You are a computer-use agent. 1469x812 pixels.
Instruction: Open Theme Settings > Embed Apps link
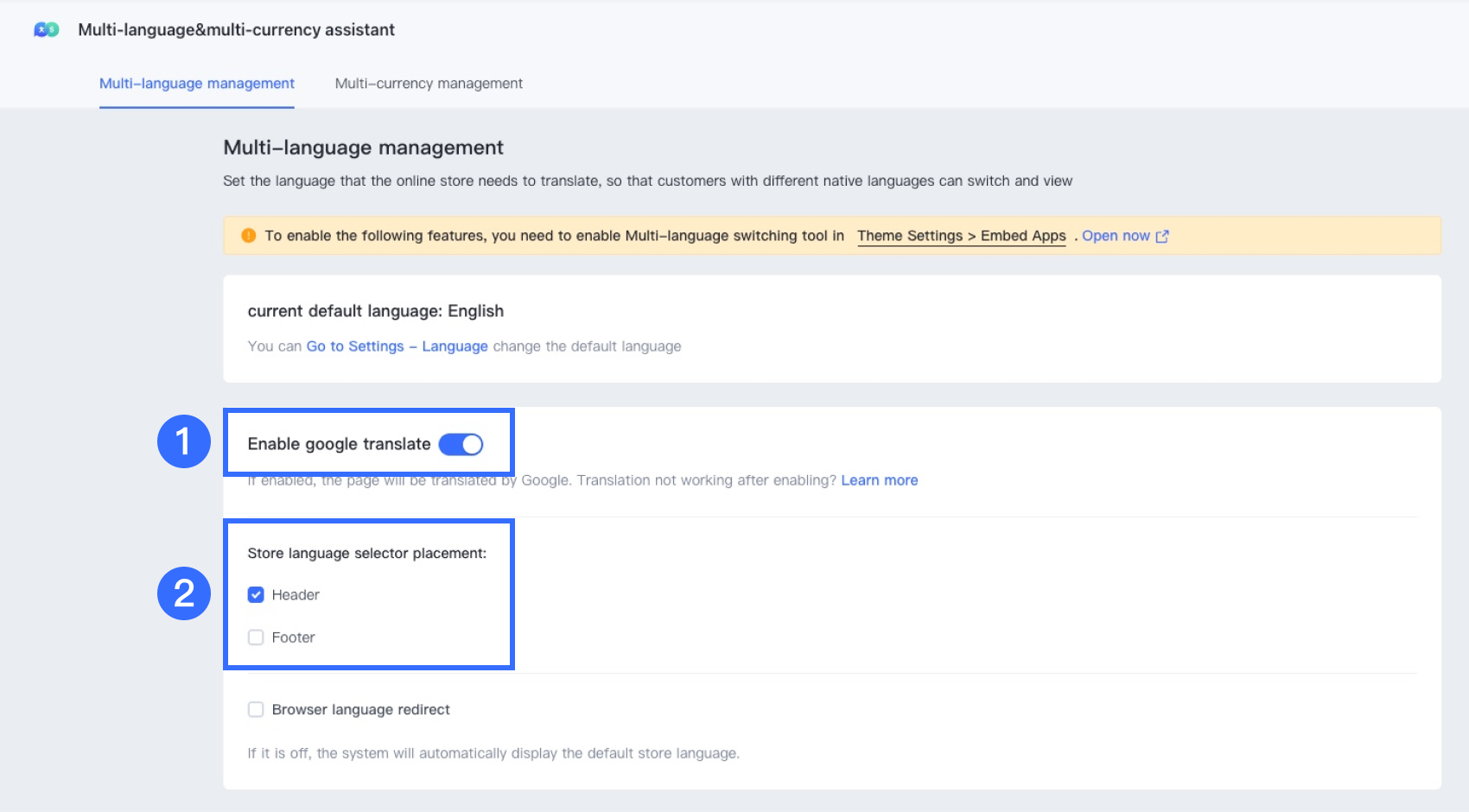click(961, 236)
